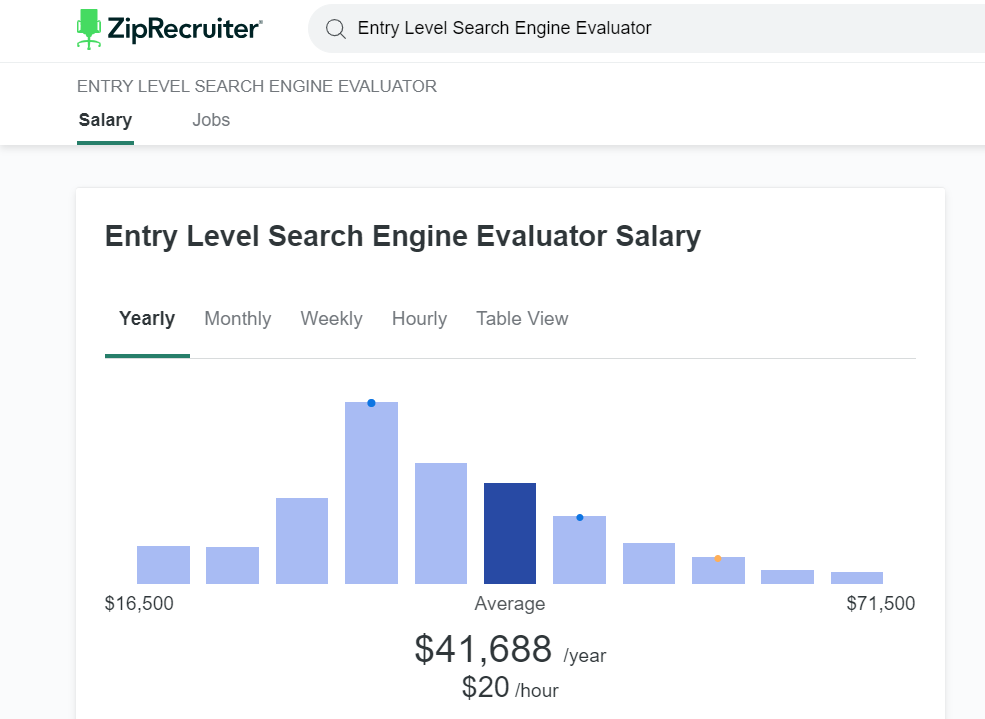Click the leftmost histogram bar
Screen dimensions: 985x719
click(163, 565)
